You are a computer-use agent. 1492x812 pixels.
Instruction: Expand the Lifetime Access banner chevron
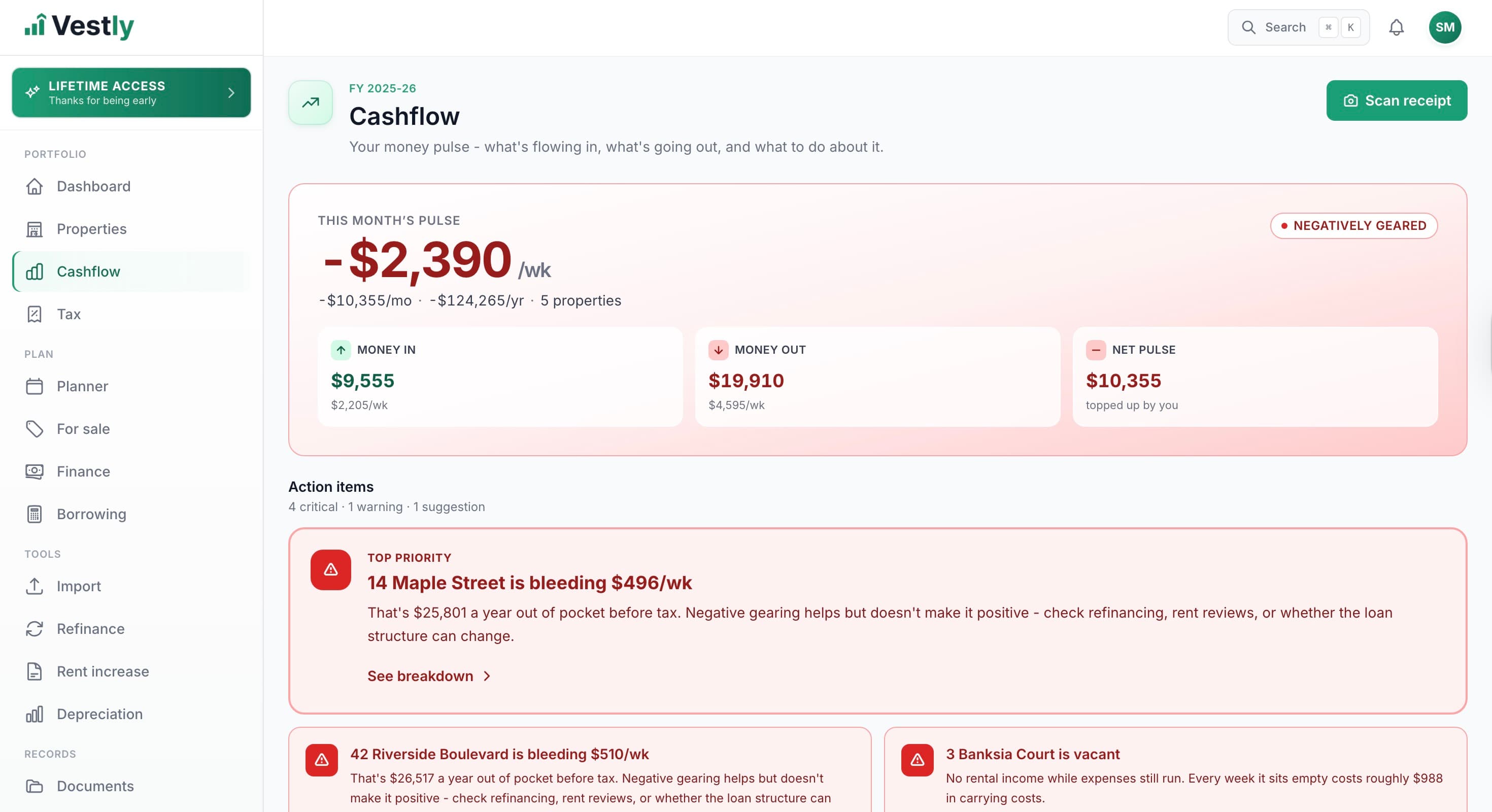pos(231,93)
